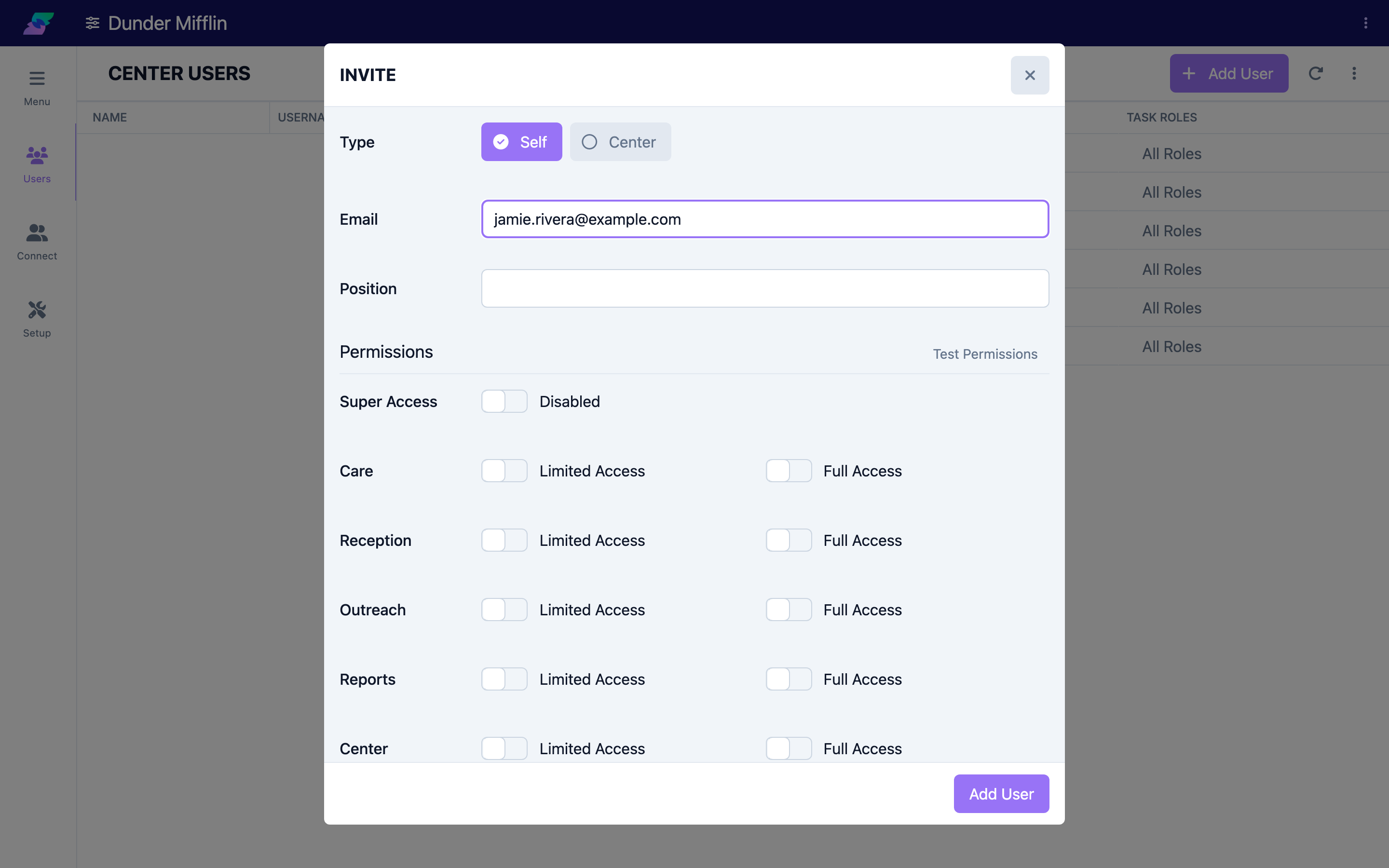Close the Invite dialog
The image size is (1389, 868).
pos(1030,75)
